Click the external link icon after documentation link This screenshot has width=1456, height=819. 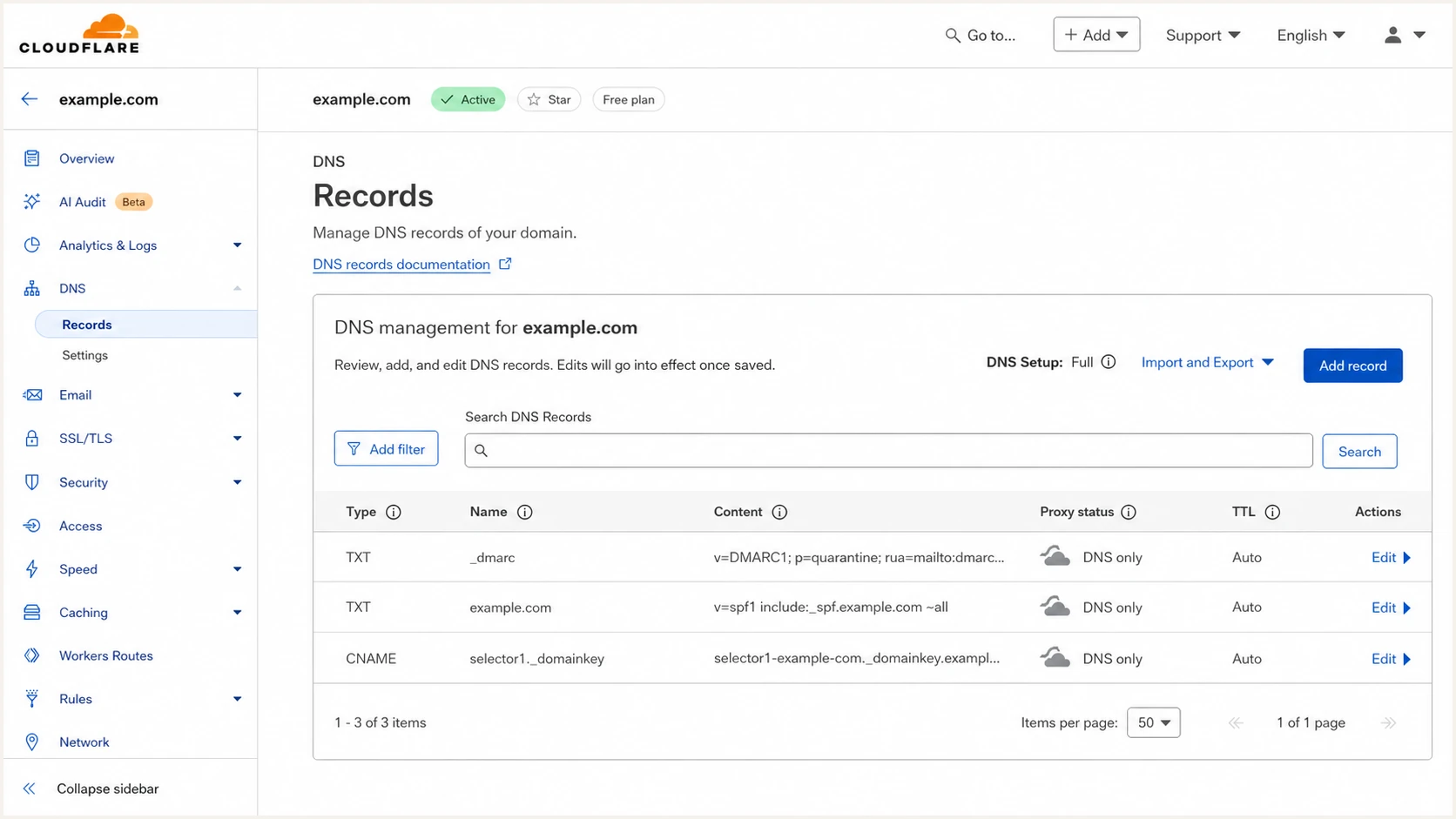point(505,264)
